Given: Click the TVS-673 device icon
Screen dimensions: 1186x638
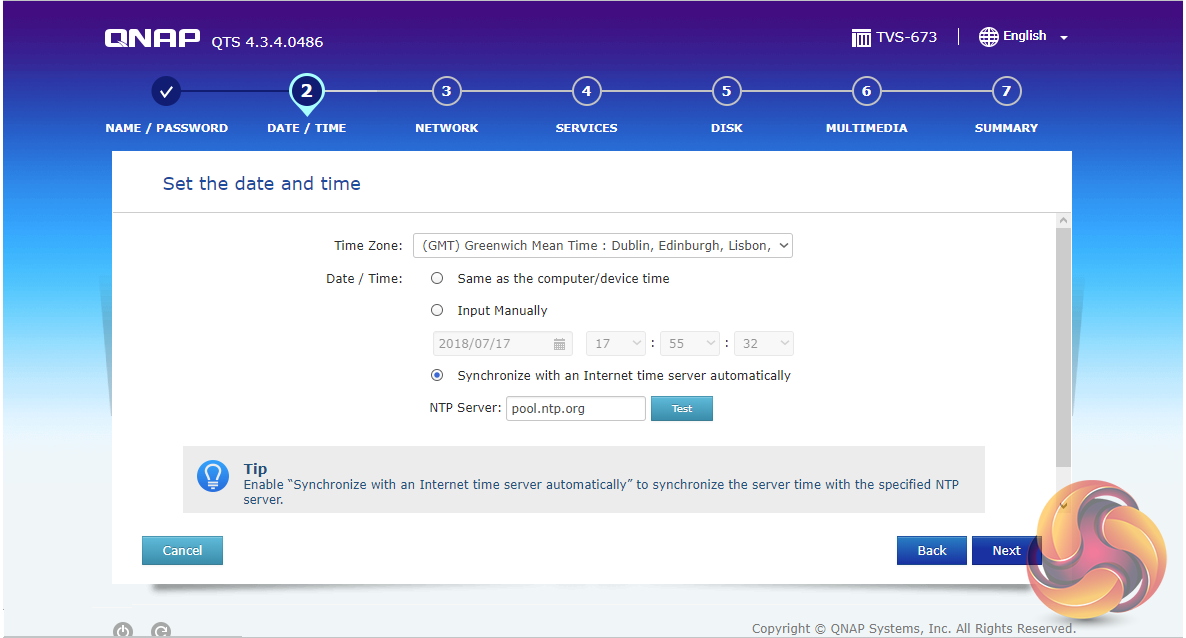Looking at the screenshot, I should point(861,38).
